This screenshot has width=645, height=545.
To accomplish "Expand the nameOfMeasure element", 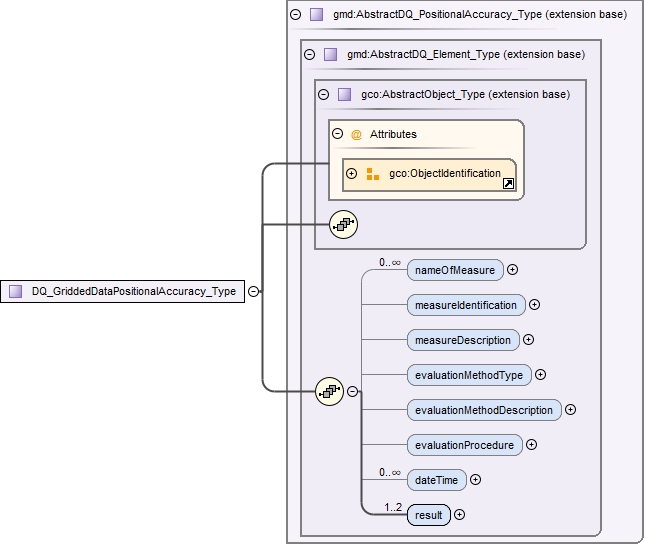I will tap(512, 269).
